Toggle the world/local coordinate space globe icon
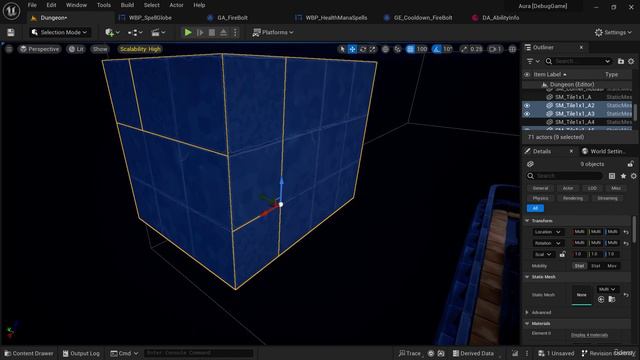 pos(385,49)
